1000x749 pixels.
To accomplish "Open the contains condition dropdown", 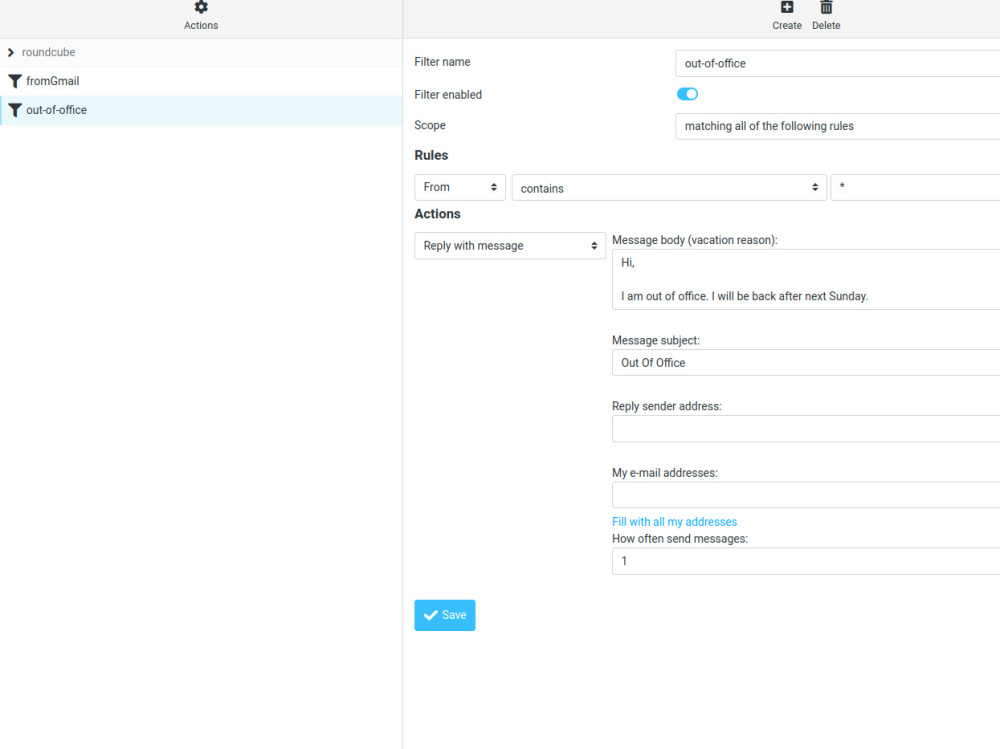I will coord(670,187).
